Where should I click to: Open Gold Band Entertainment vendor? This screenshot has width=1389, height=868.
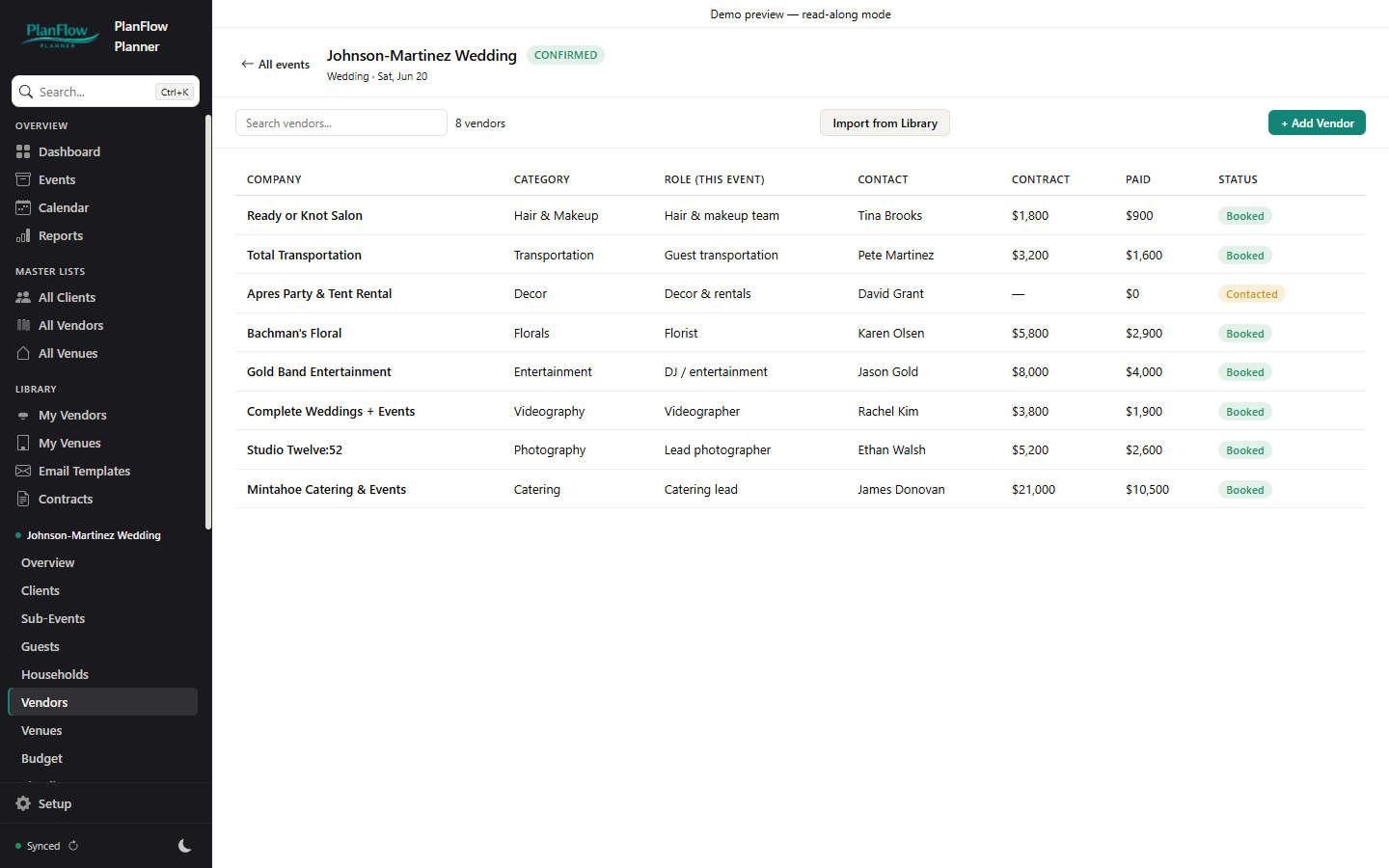(x=319, y=371)
